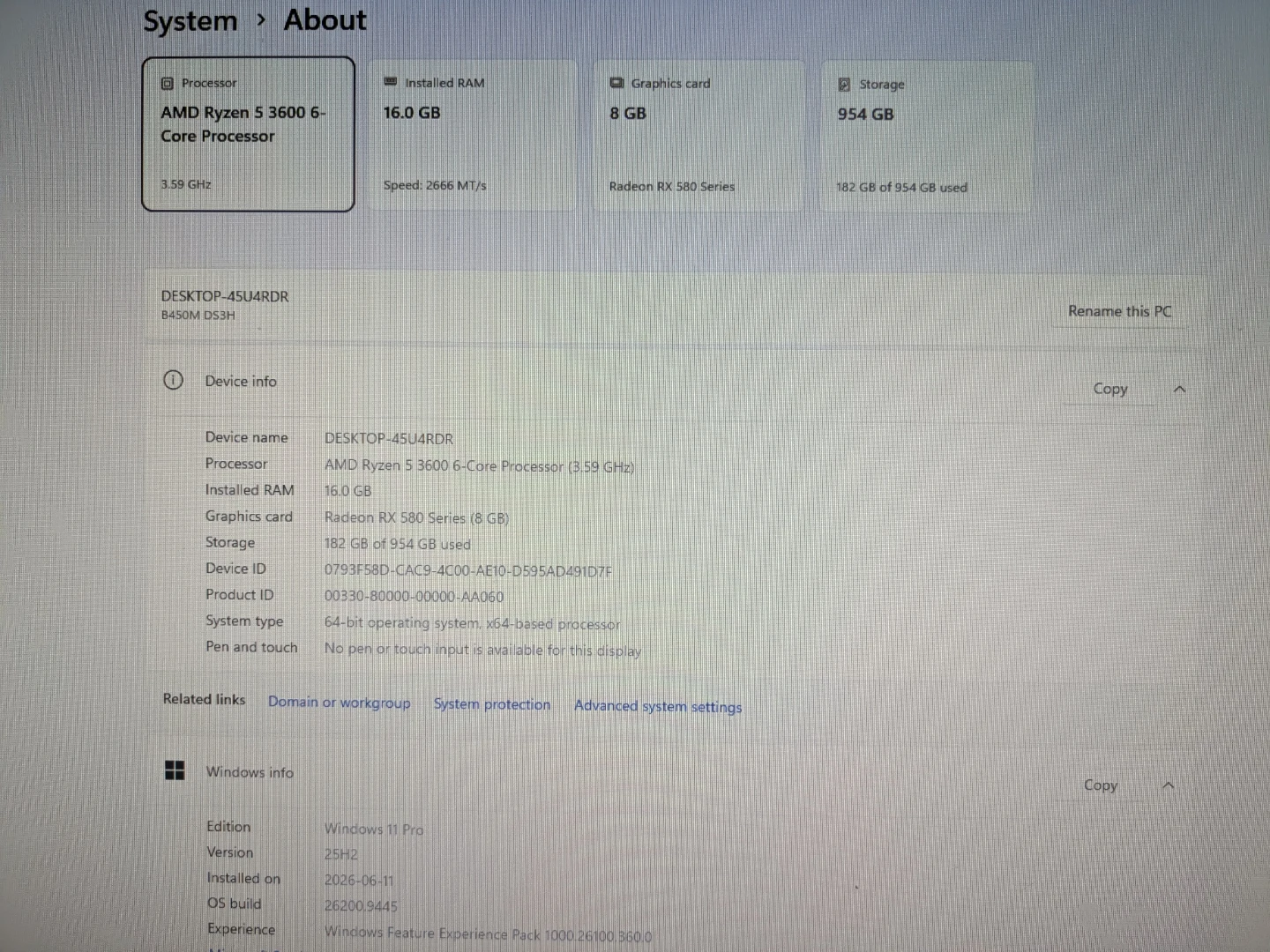Click the Processor card chip icon
Viewport: 1270px width, 952px height.
coord(168,83)
